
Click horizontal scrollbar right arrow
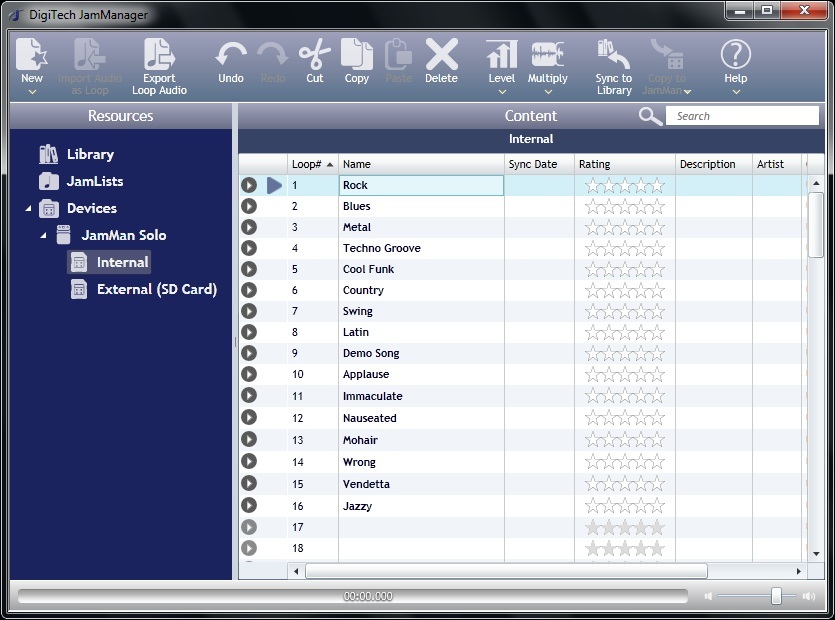(x=798, y=571)
